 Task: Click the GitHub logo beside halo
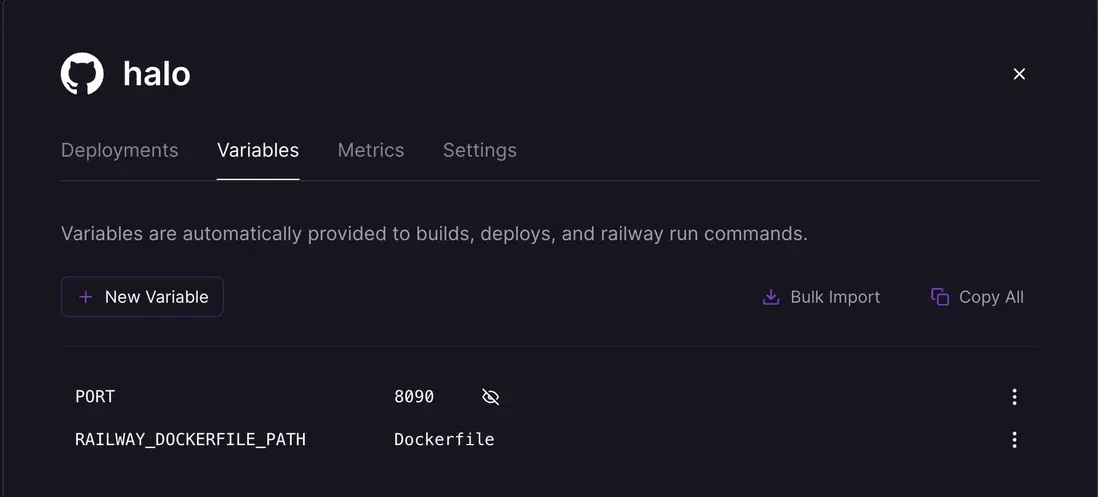82,74
